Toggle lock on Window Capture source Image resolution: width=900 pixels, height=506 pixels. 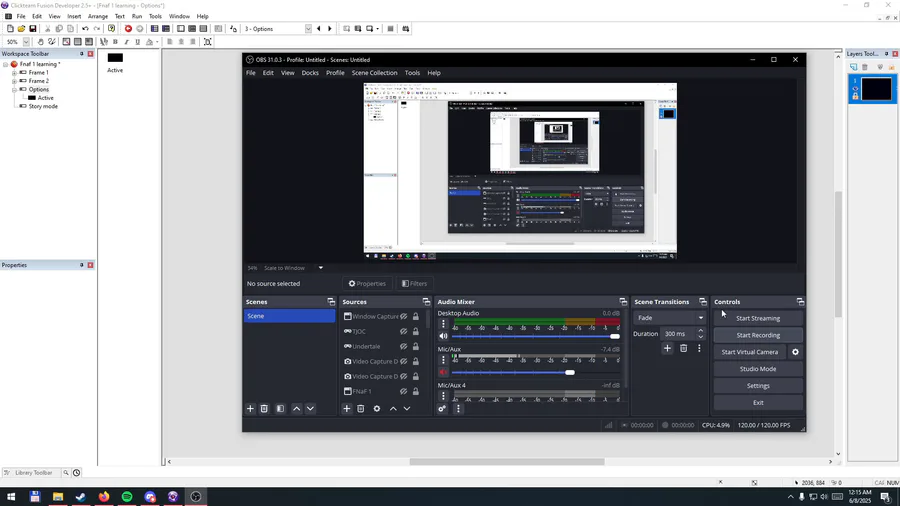pyautogui.click(x=416, y=316)
